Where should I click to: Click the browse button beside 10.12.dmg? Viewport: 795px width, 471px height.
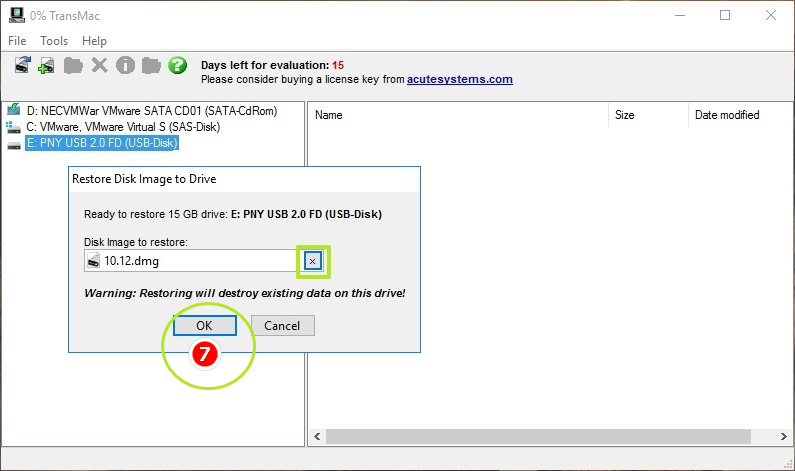[x=313, y=261]
